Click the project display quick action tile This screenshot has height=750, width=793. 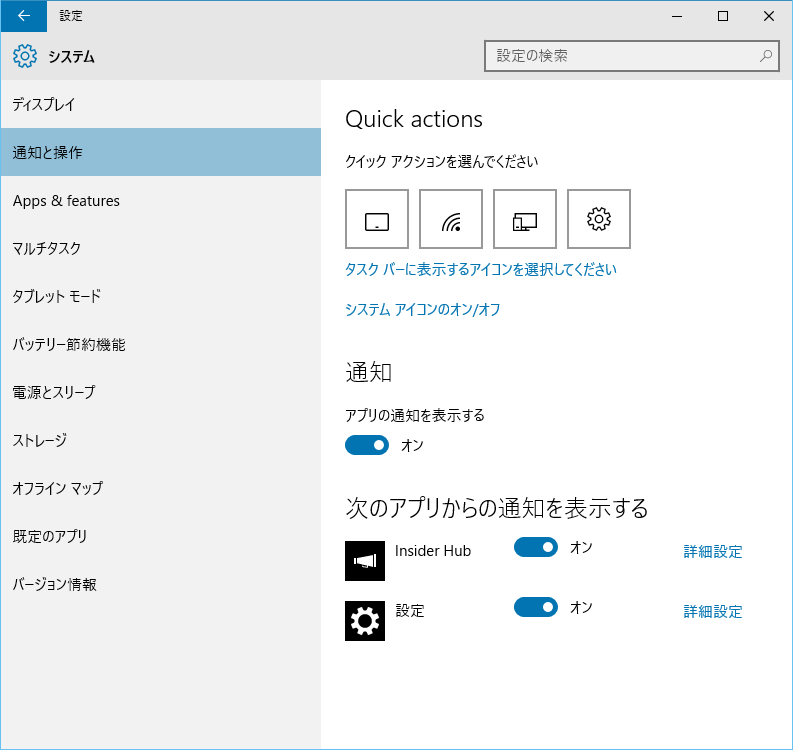[524, 219]
